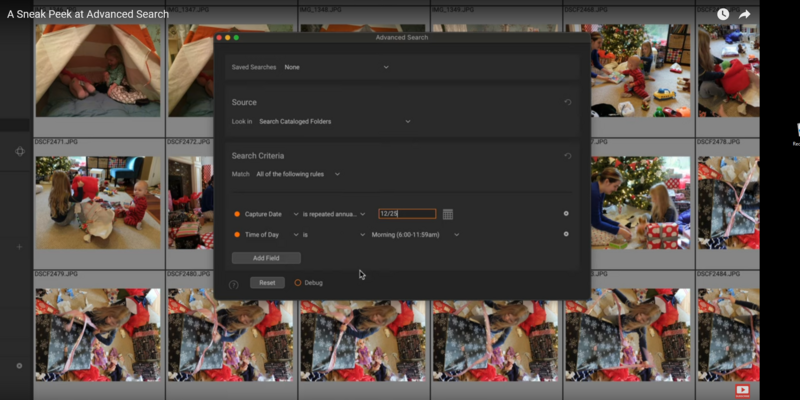This screenshot has height=400, width=800.
Task: Select thumbnail DSCF2479.JPG
Action: (98, 335)
